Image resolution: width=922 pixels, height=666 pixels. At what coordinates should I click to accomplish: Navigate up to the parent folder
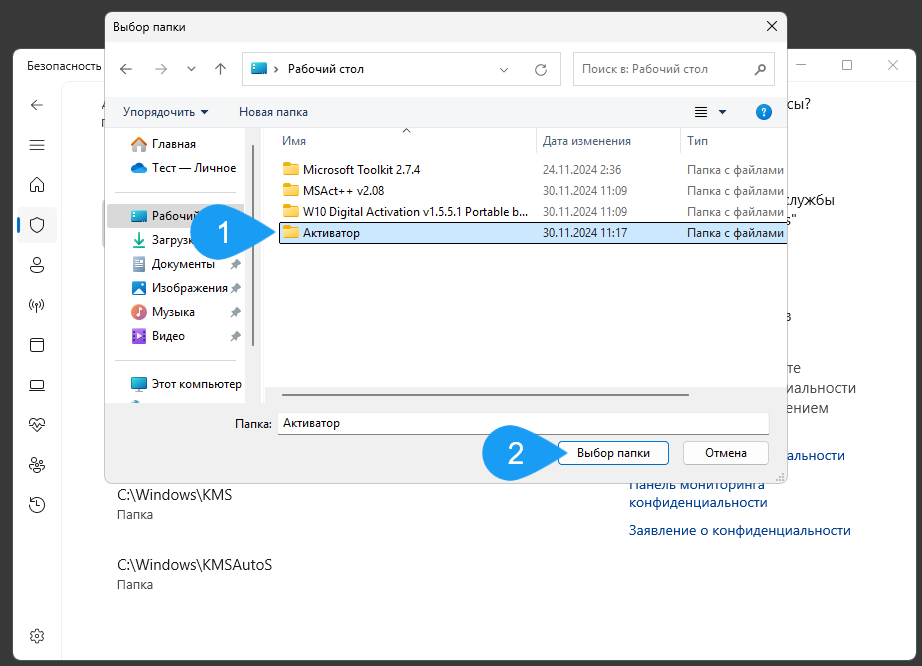[220, 68]
